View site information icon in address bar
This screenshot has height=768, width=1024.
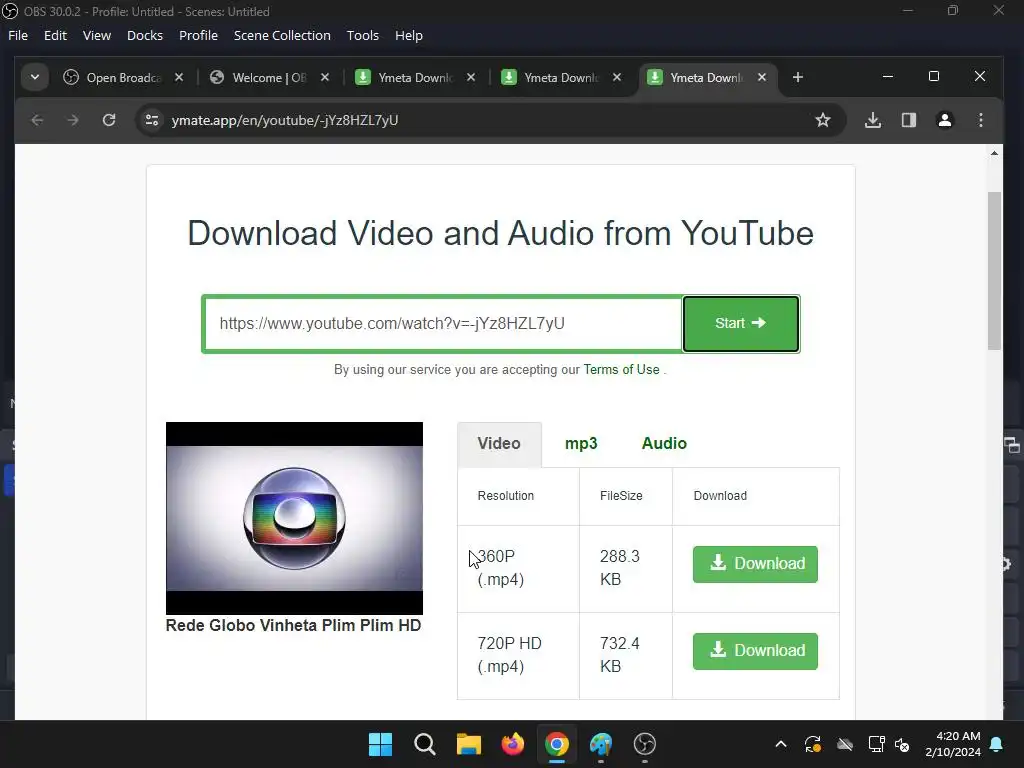(152, 120)
